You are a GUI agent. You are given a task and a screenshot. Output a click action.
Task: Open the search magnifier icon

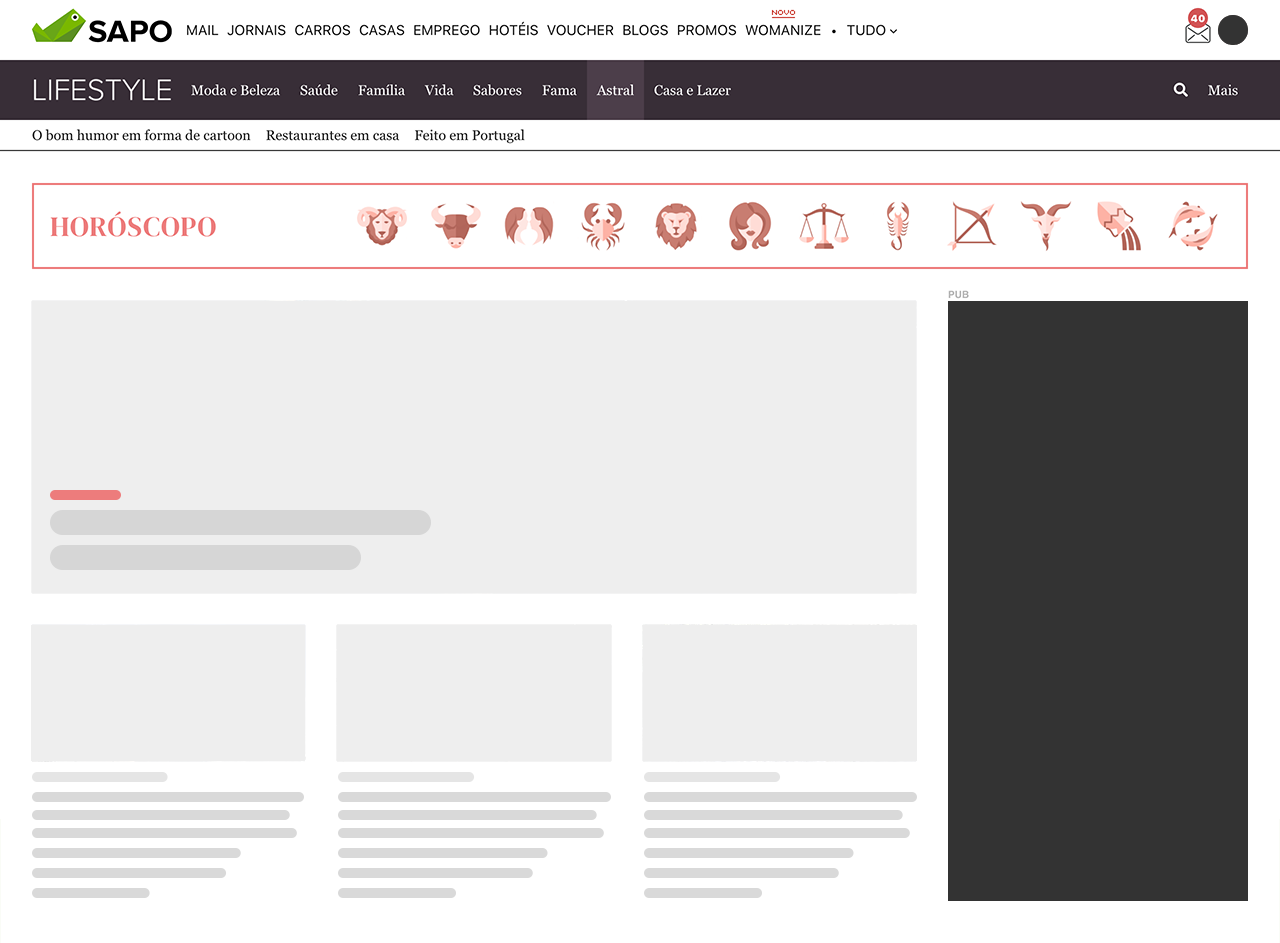1181,90
